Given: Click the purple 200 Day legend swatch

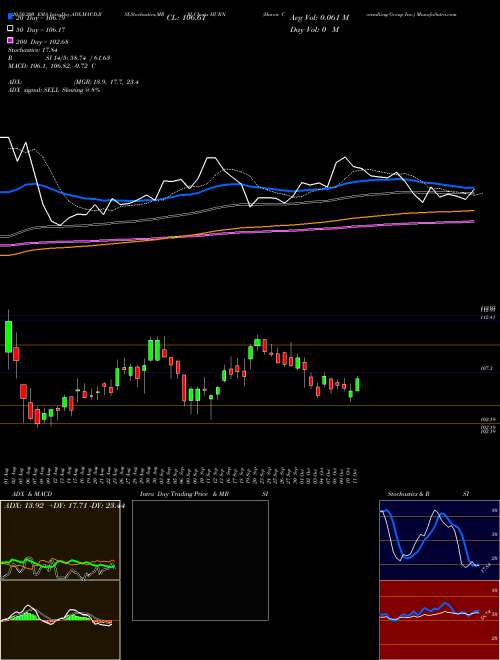Looking at the screenshot, I should click(10, 41).
